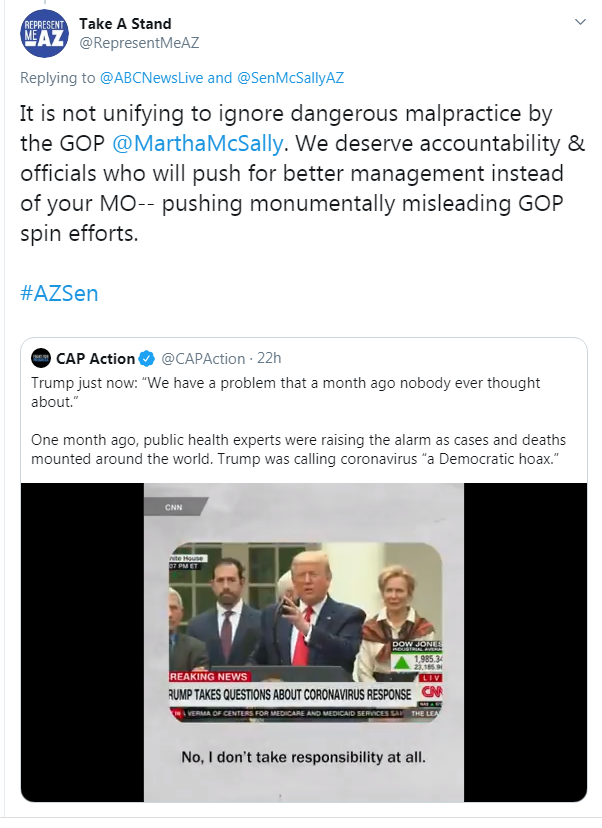Click CAP Action's blue verified badge
This screenshot has height=828, width=602.
pyautogui.click(x=146, y=357)
